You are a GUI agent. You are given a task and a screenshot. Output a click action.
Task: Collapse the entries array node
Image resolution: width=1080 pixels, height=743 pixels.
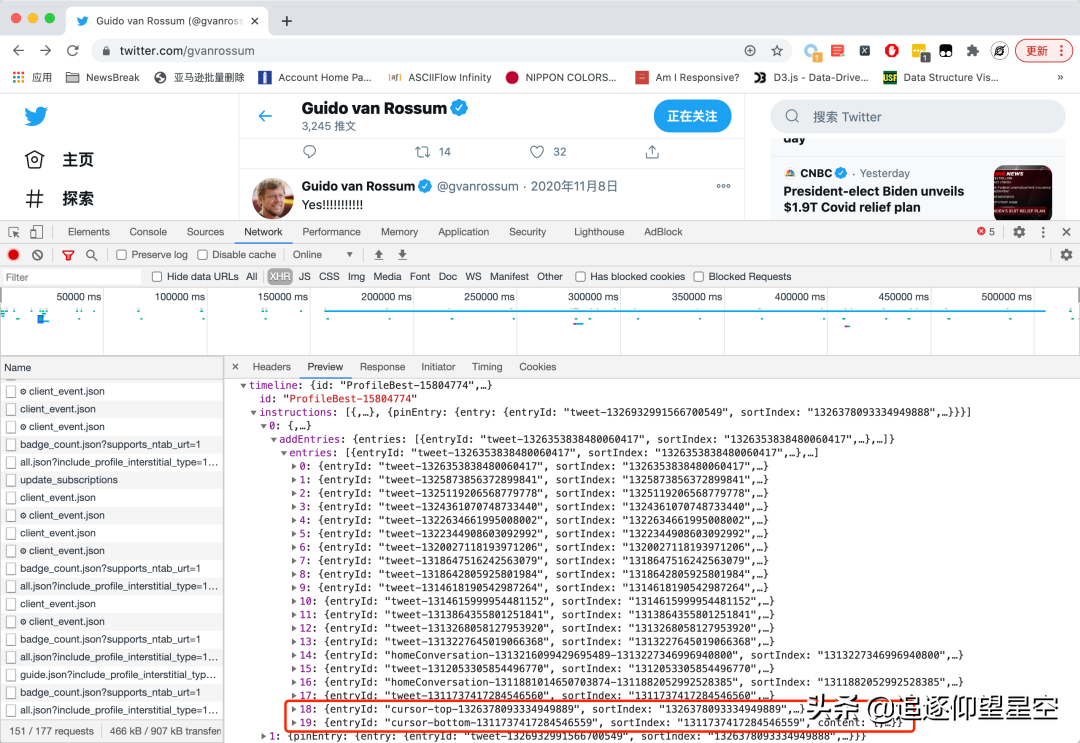coord(284,453)
